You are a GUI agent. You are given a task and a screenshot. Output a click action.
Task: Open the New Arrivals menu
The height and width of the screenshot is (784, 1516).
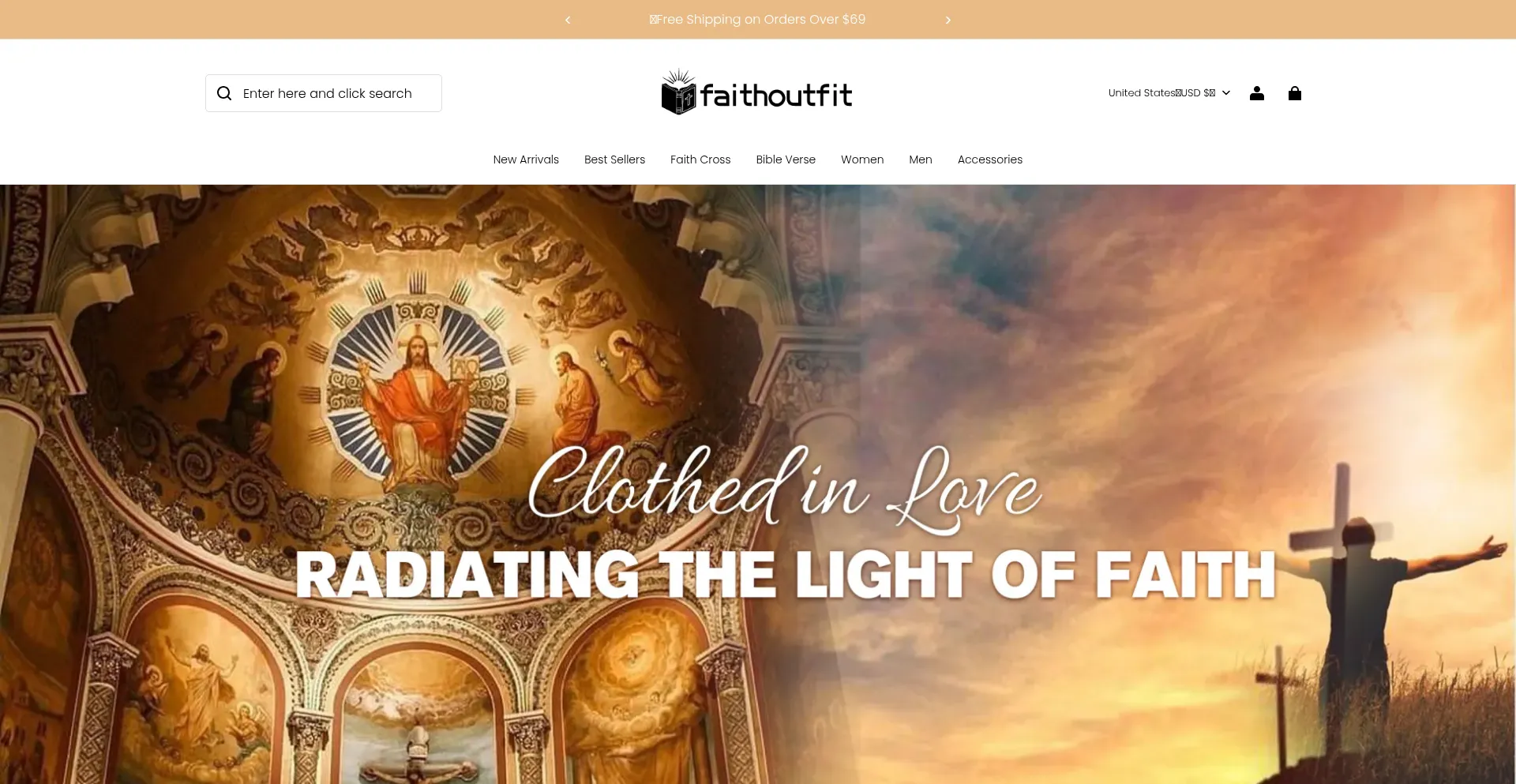pyautogui.click(x=526, y=159)
